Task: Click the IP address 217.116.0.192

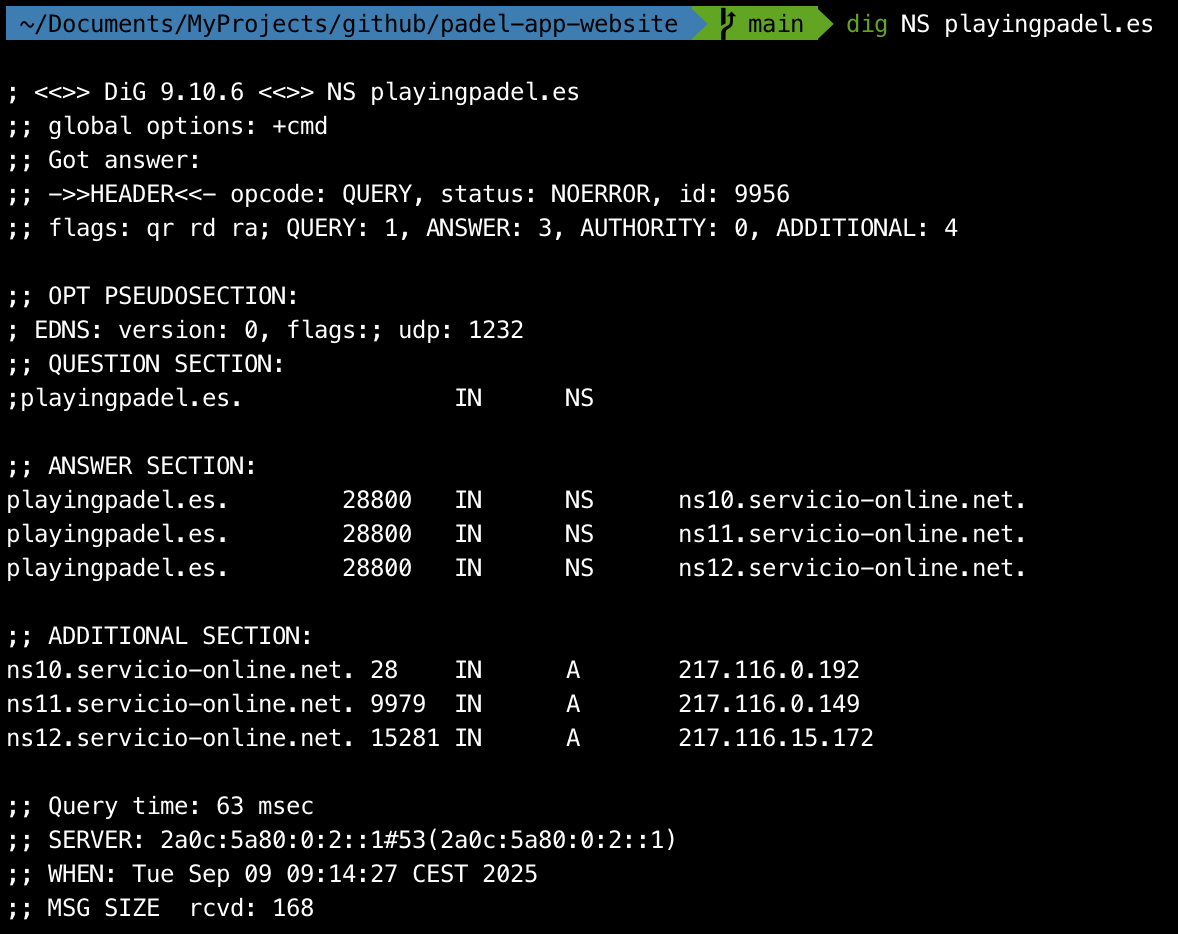Action: [x=768, y=669]
